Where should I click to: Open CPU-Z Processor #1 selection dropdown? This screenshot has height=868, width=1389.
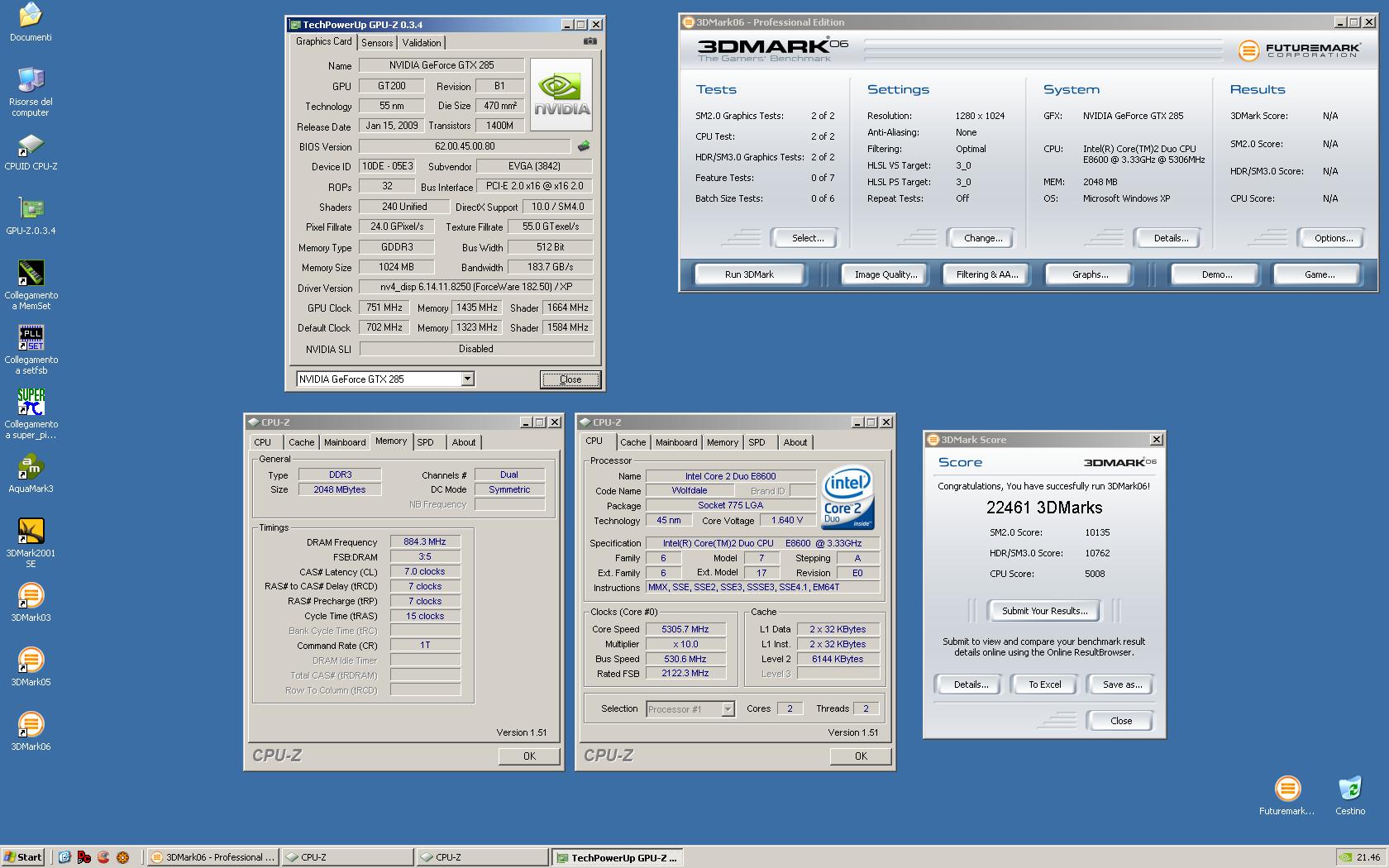(728, 709)
